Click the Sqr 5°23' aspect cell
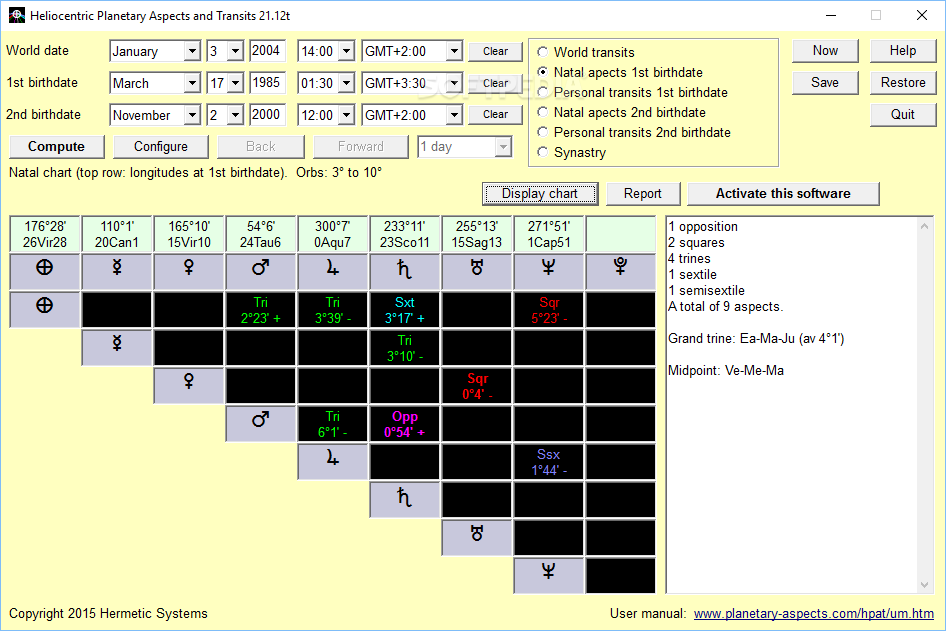 coord(548,310)
